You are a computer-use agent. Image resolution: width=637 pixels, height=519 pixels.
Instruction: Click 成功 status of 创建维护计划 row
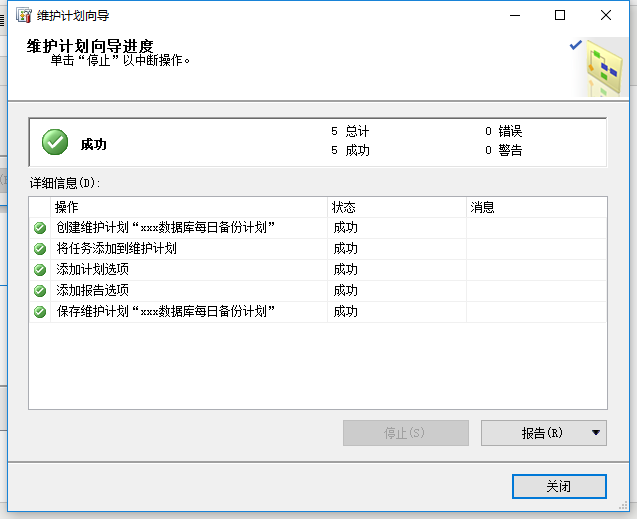pos(345,228)
